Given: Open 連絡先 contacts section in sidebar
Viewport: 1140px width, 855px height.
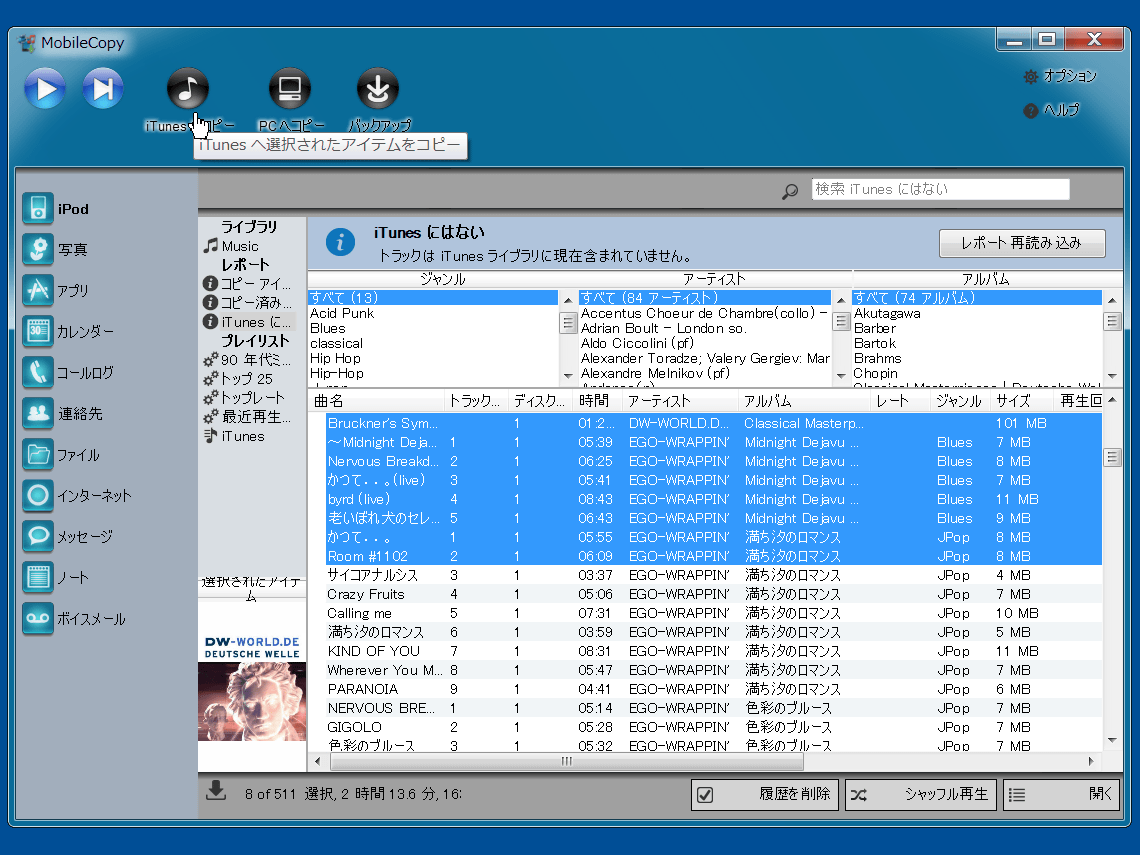Looking at the screenshot, I should click(x=63, y=414).
